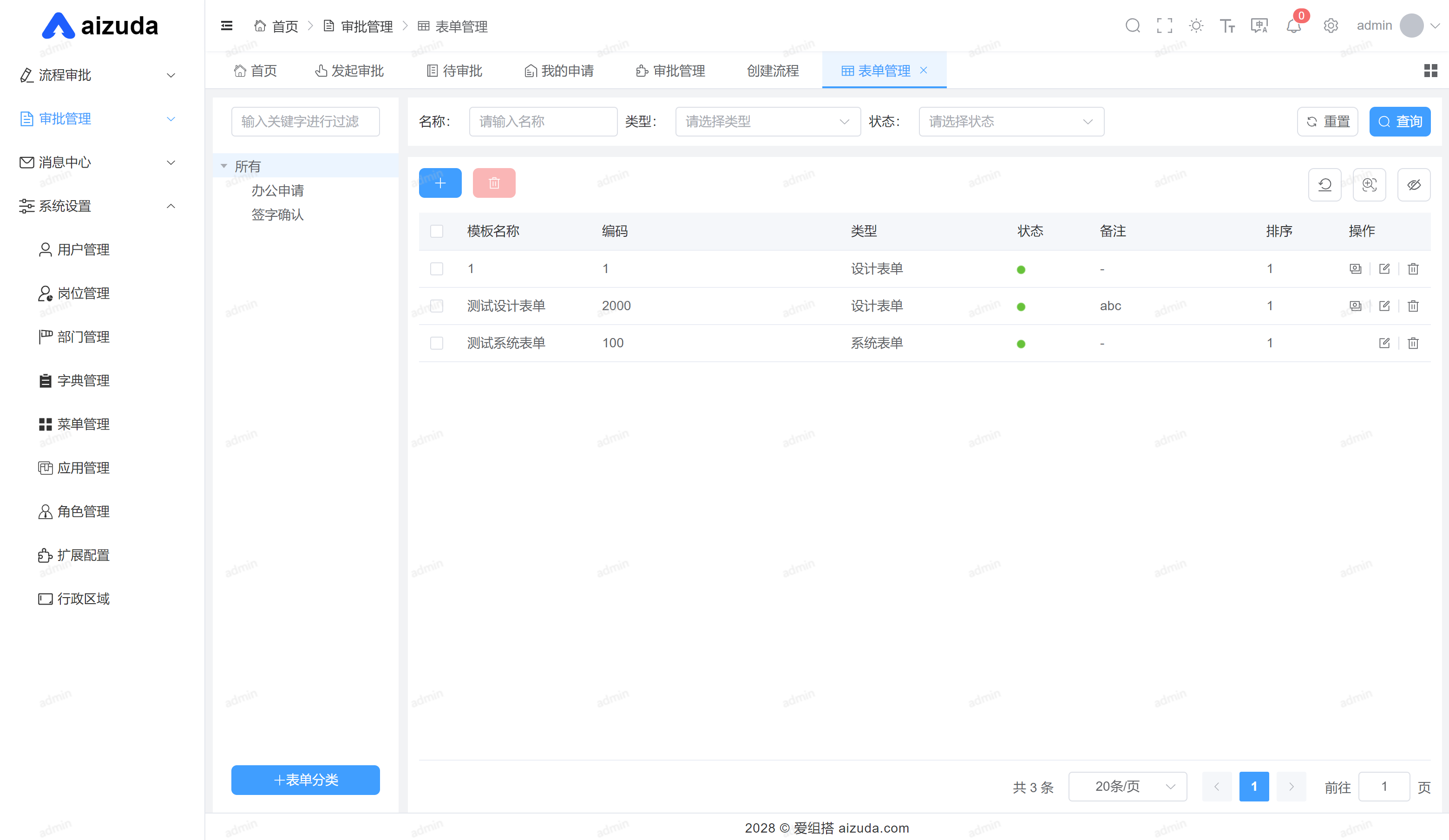Open font size setting icon

[x=1227, y=25]
